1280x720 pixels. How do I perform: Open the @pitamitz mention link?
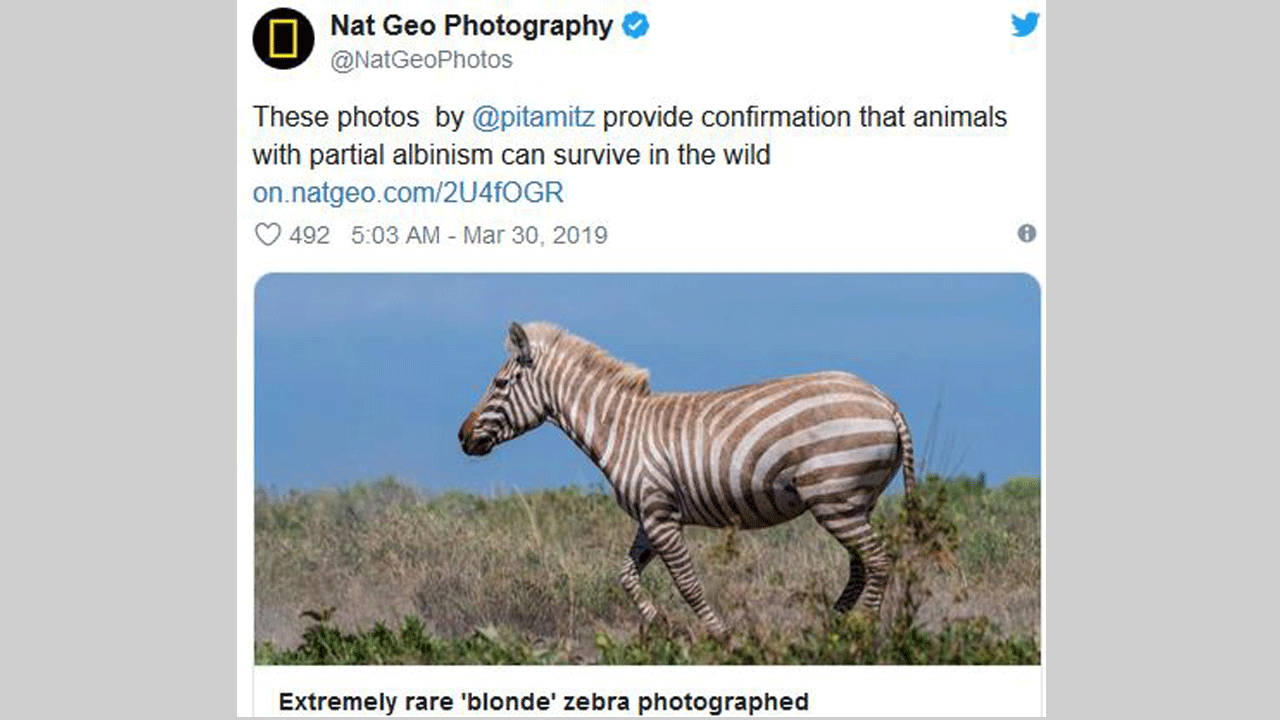click(x=533, y=117)
